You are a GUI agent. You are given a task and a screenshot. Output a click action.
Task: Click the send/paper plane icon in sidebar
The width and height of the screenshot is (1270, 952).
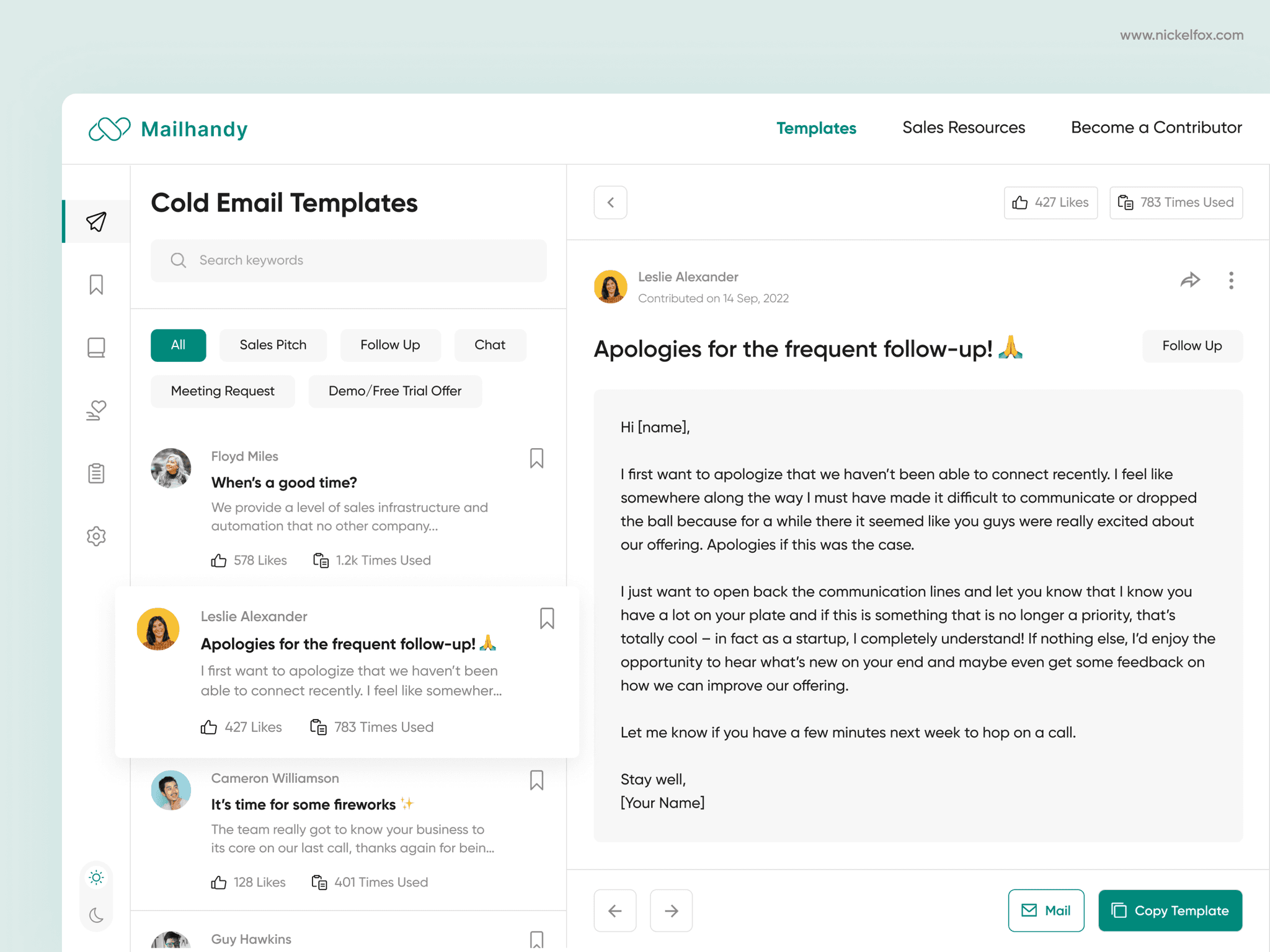click(97, 221)
